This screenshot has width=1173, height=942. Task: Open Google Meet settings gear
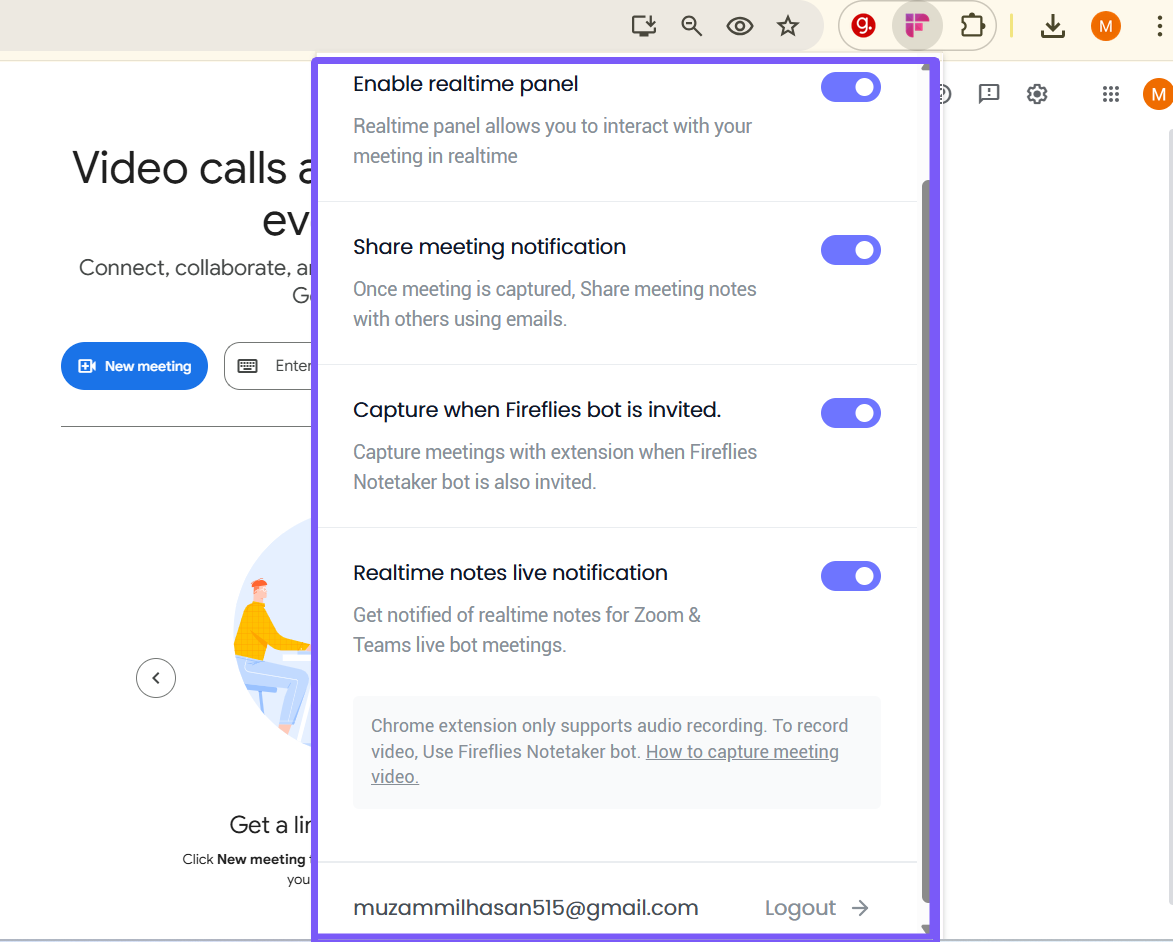click(x=1037, y=94)
